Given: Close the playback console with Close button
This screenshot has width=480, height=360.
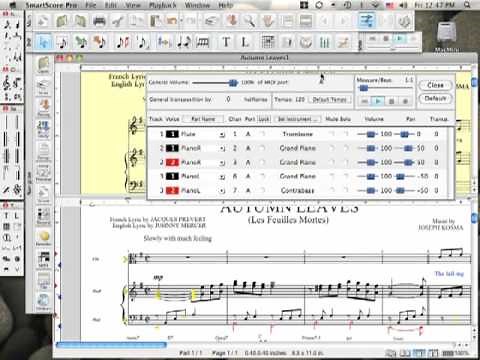Looking at the screenshot, I should 435,85.
